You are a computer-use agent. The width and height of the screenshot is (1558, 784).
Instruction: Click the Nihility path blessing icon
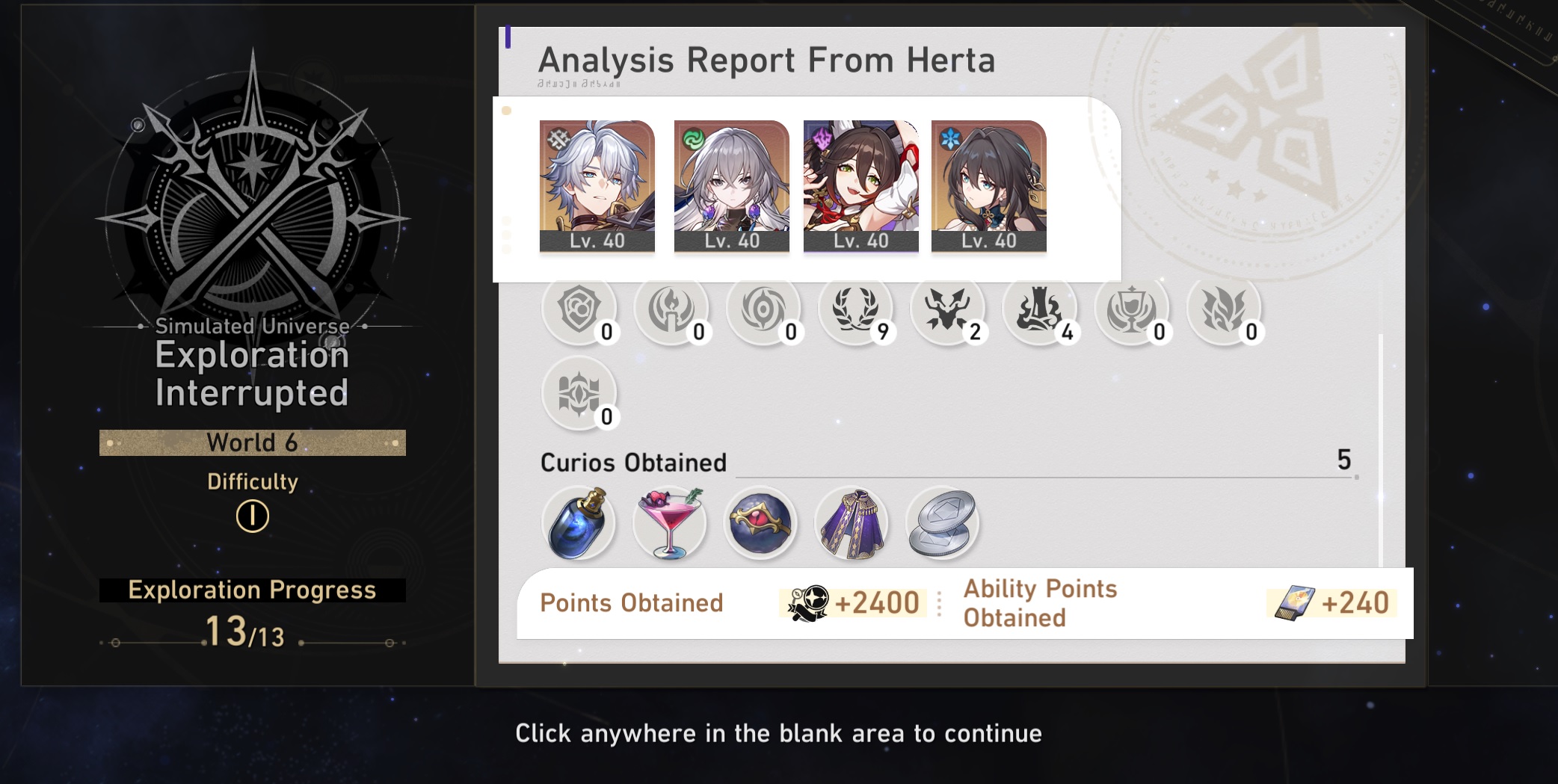point(763,310)
